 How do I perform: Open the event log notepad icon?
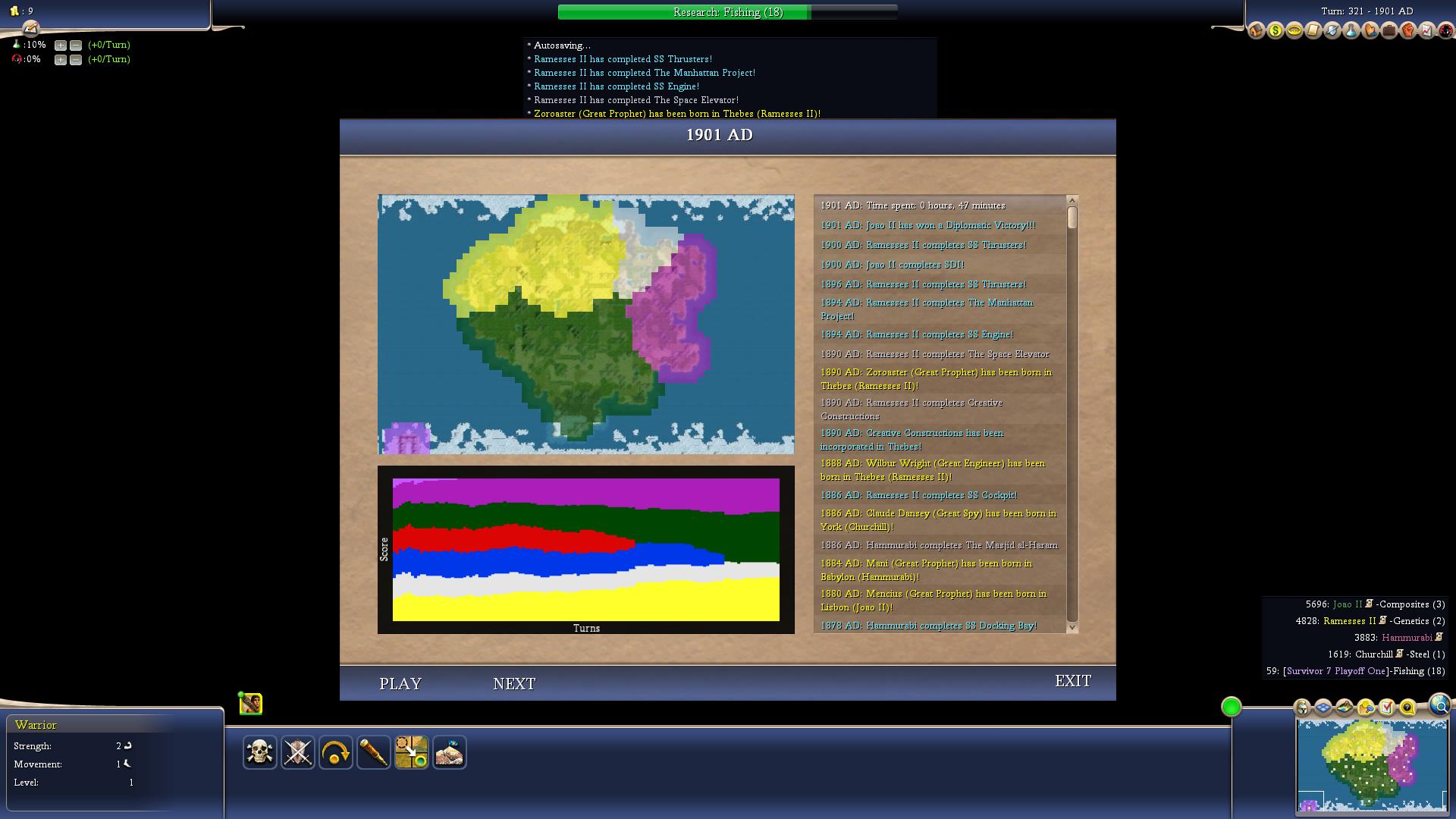[x=30, y=28]
